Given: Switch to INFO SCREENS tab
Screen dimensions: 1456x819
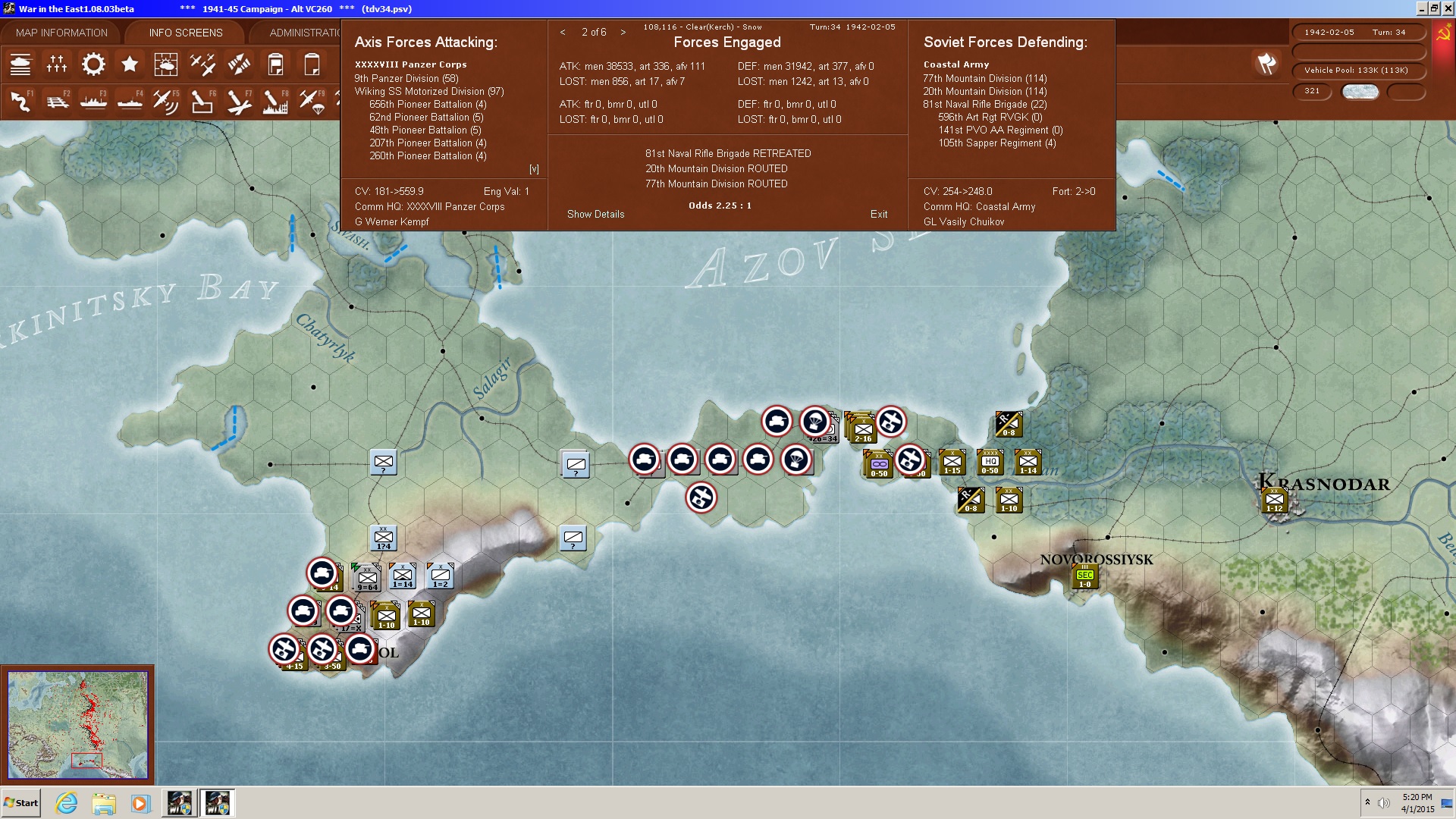Looking at the screenshot, I should (186, 33).
